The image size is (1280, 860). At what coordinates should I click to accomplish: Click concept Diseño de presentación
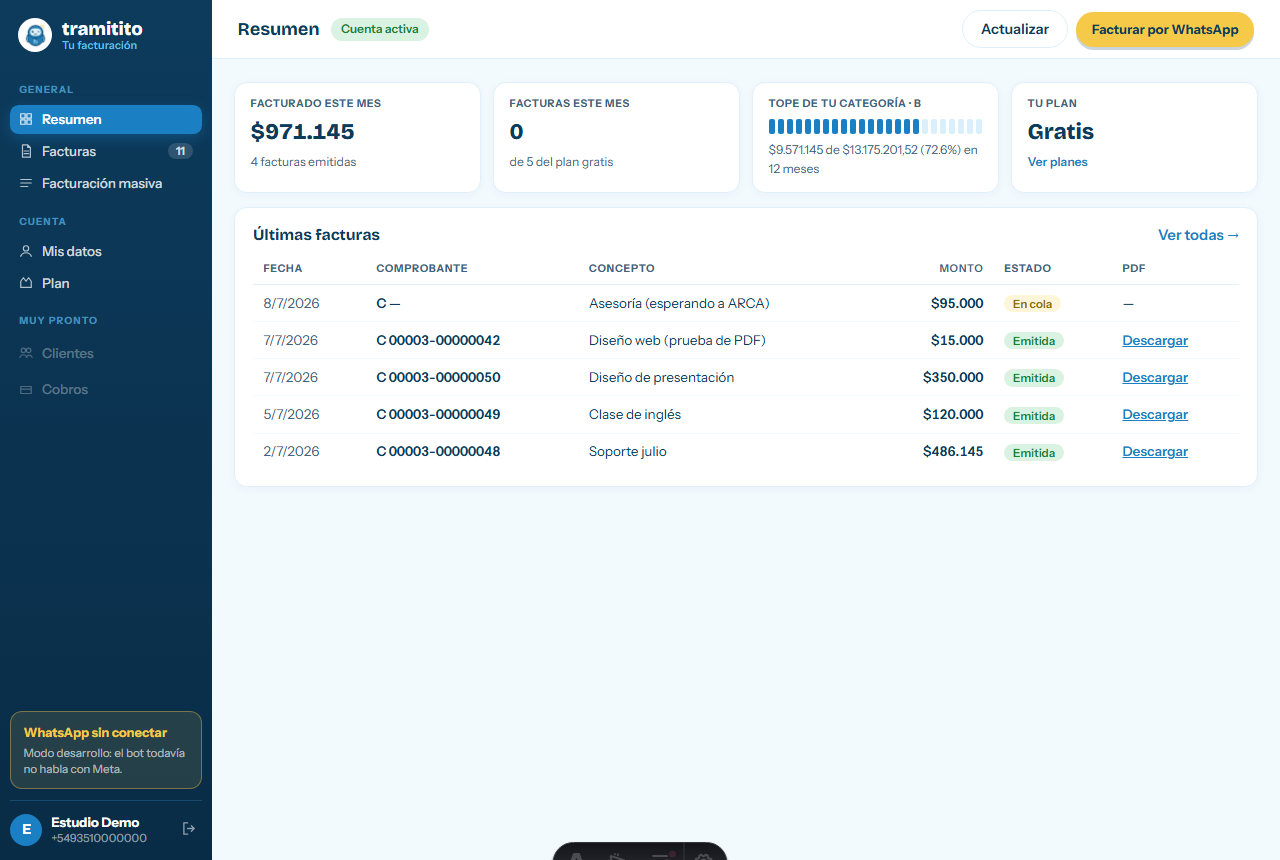point(662,377)
